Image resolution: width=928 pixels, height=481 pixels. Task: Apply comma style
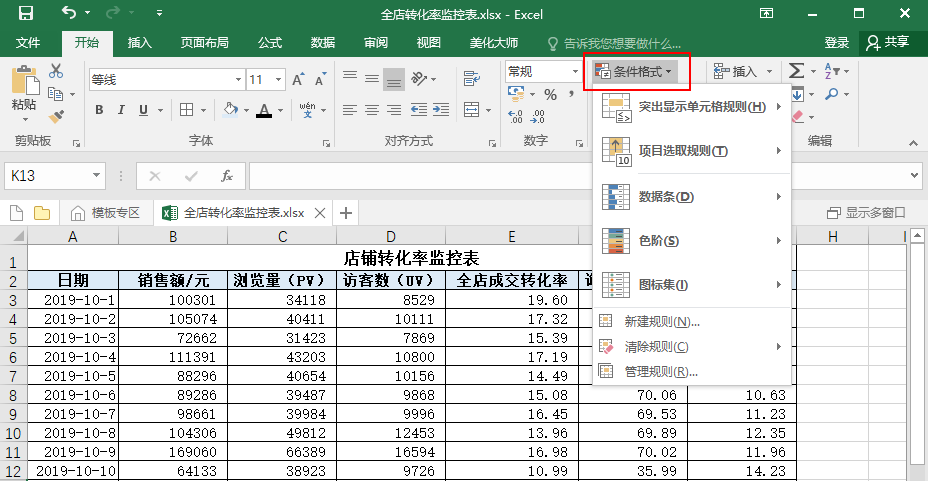[571, 94]
